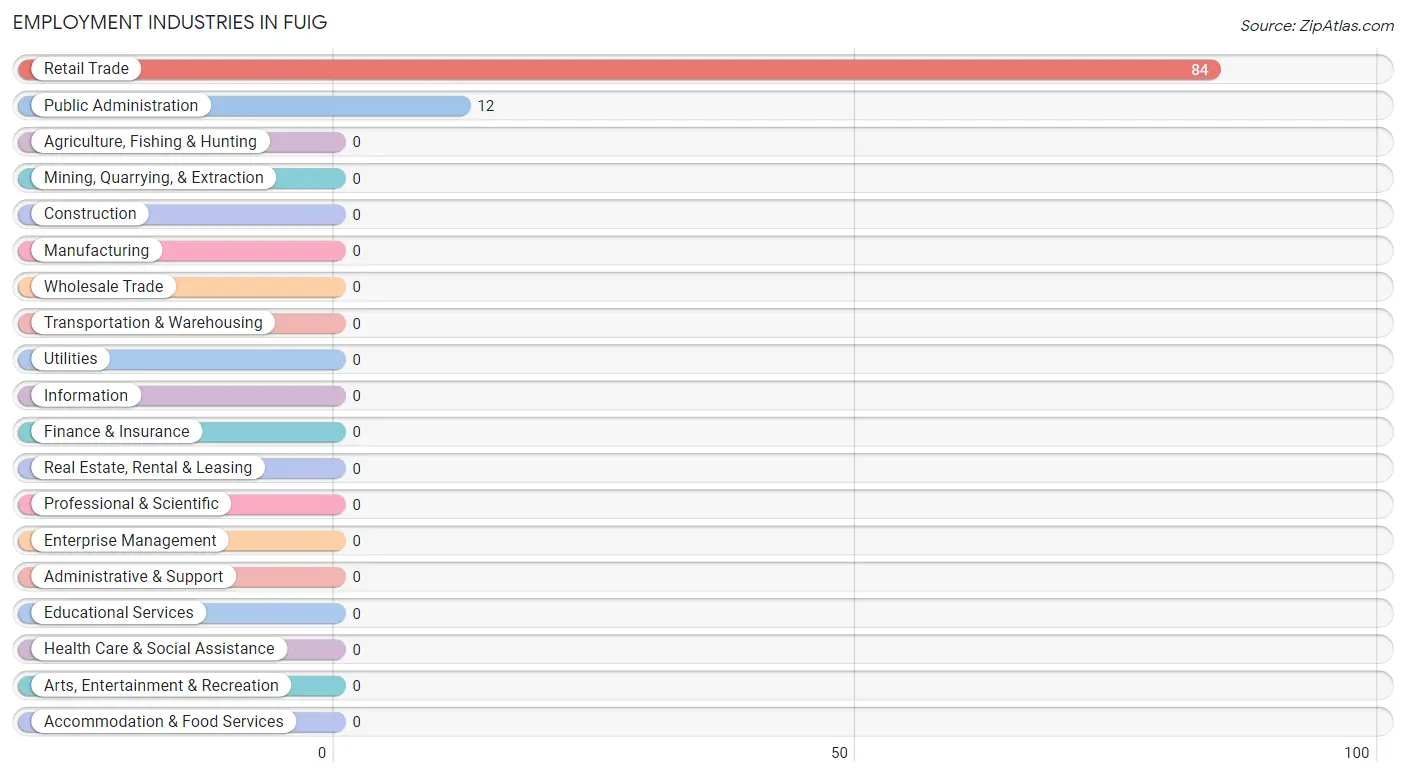Image resolution: width=1406 pixels, height=776 pixels.
Task: Click the chart title Employment Industries in Fuig
Action: [170, 22]
